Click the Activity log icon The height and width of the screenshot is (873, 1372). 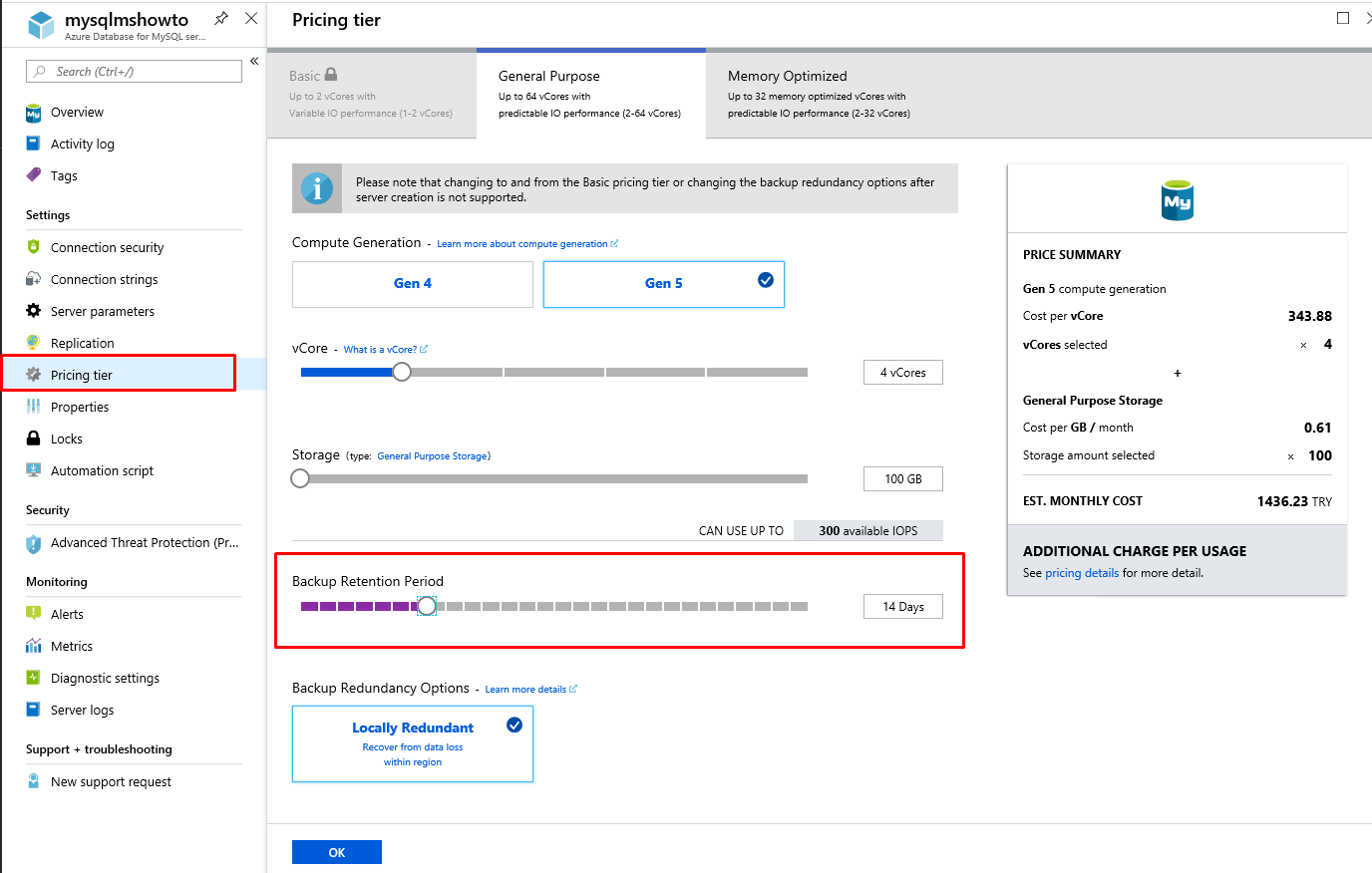pos(34,144)
